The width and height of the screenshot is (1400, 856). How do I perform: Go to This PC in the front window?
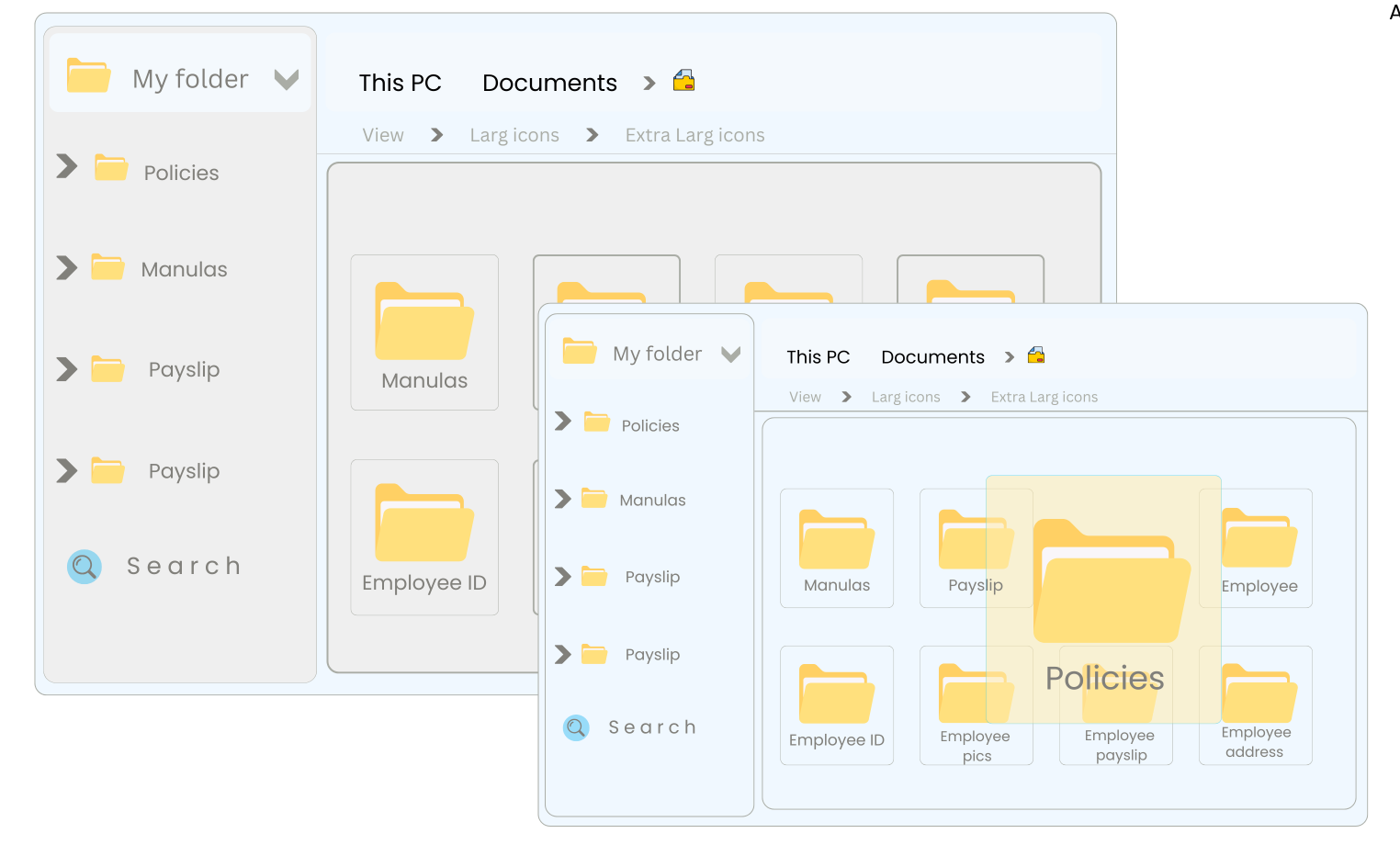[819, 357]
